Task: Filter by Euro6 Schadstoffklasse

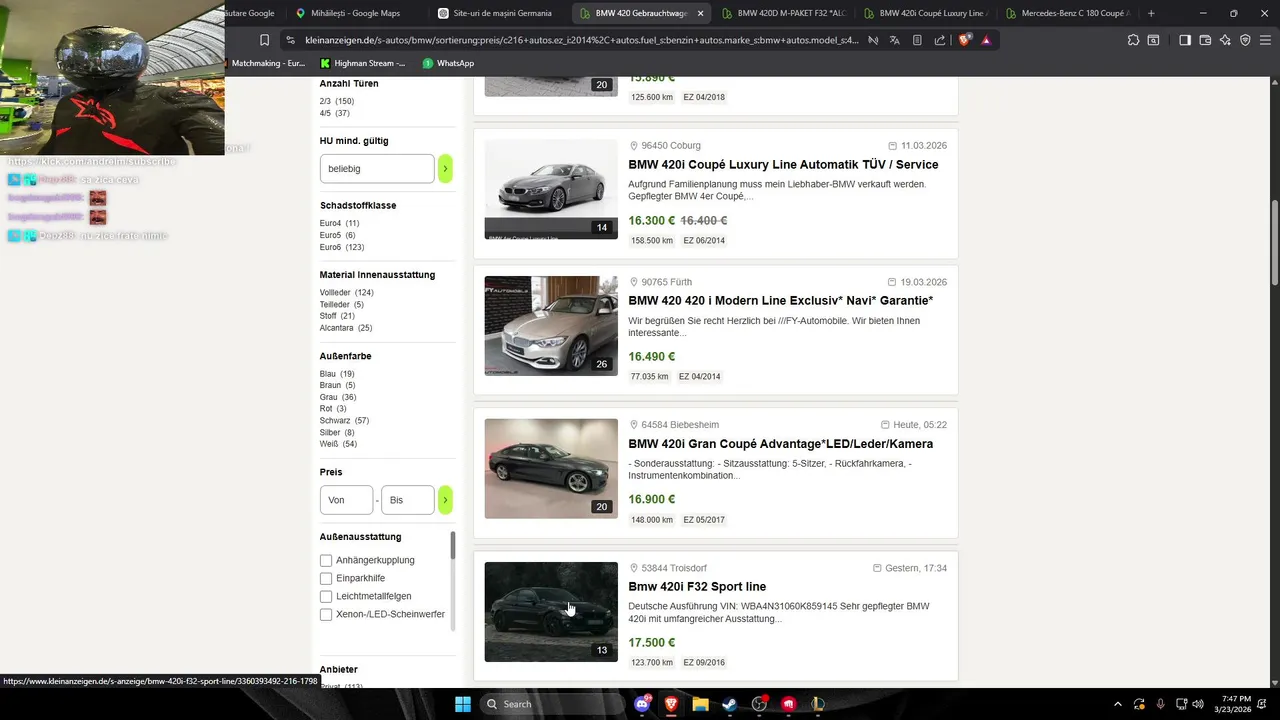Action: coord(342,247)
